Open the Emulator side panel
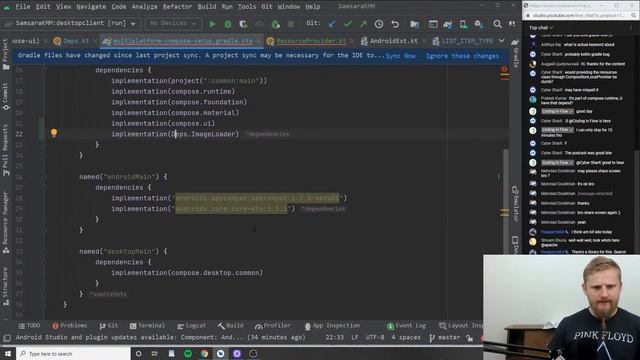Viewport: 640px width, 360px height. 515,204
